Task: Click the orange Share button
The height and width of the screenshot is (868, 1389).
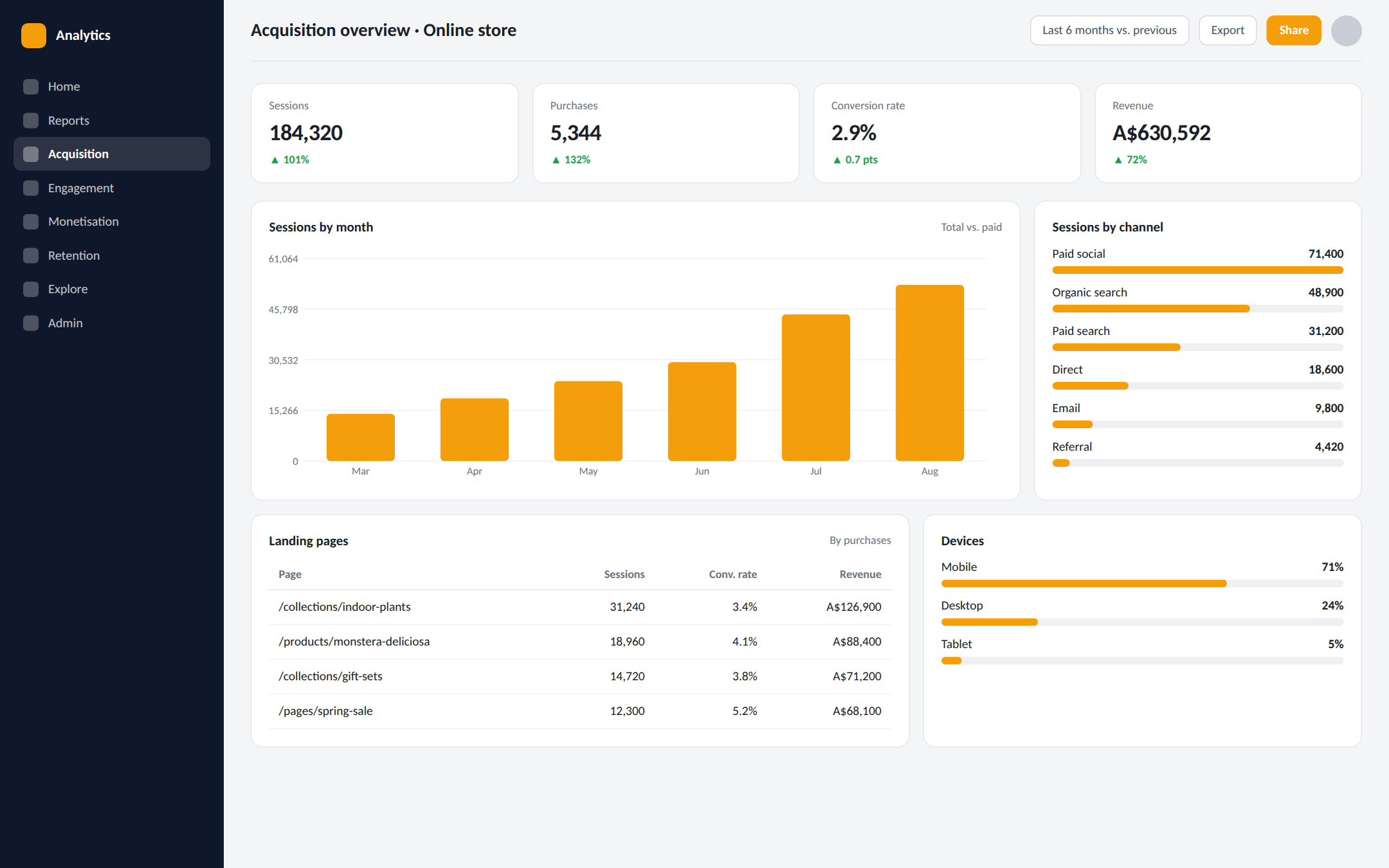Action: [1294, 30]
